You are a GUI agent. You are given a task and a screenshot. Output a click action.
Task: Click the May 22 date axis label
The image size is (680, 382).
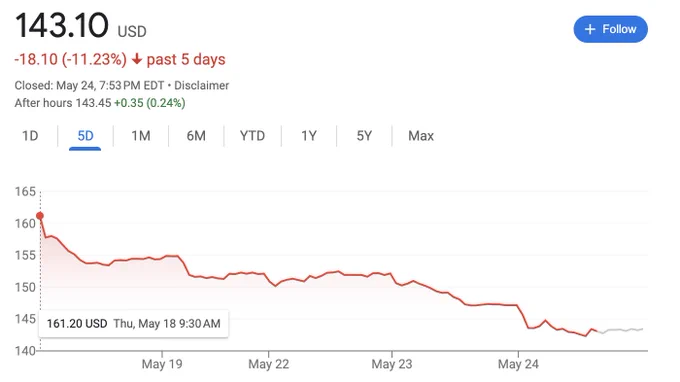(x=268, y=364)
